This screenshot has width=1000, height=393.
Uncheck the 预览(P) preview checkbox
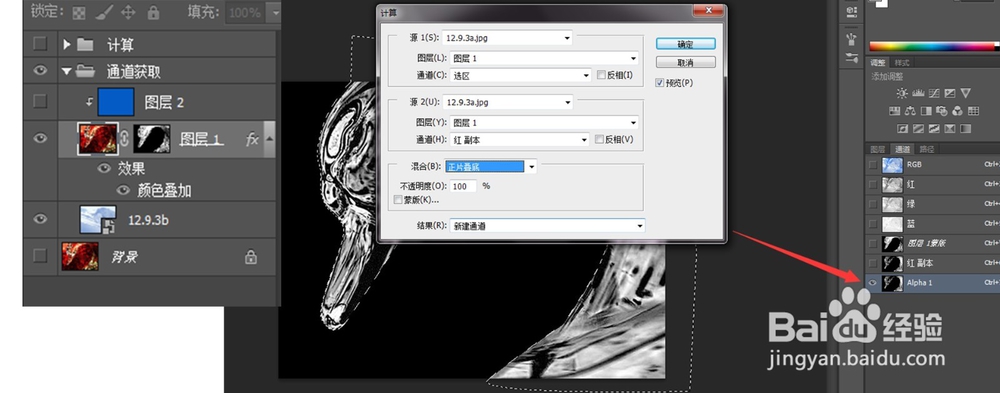(659, 83)
